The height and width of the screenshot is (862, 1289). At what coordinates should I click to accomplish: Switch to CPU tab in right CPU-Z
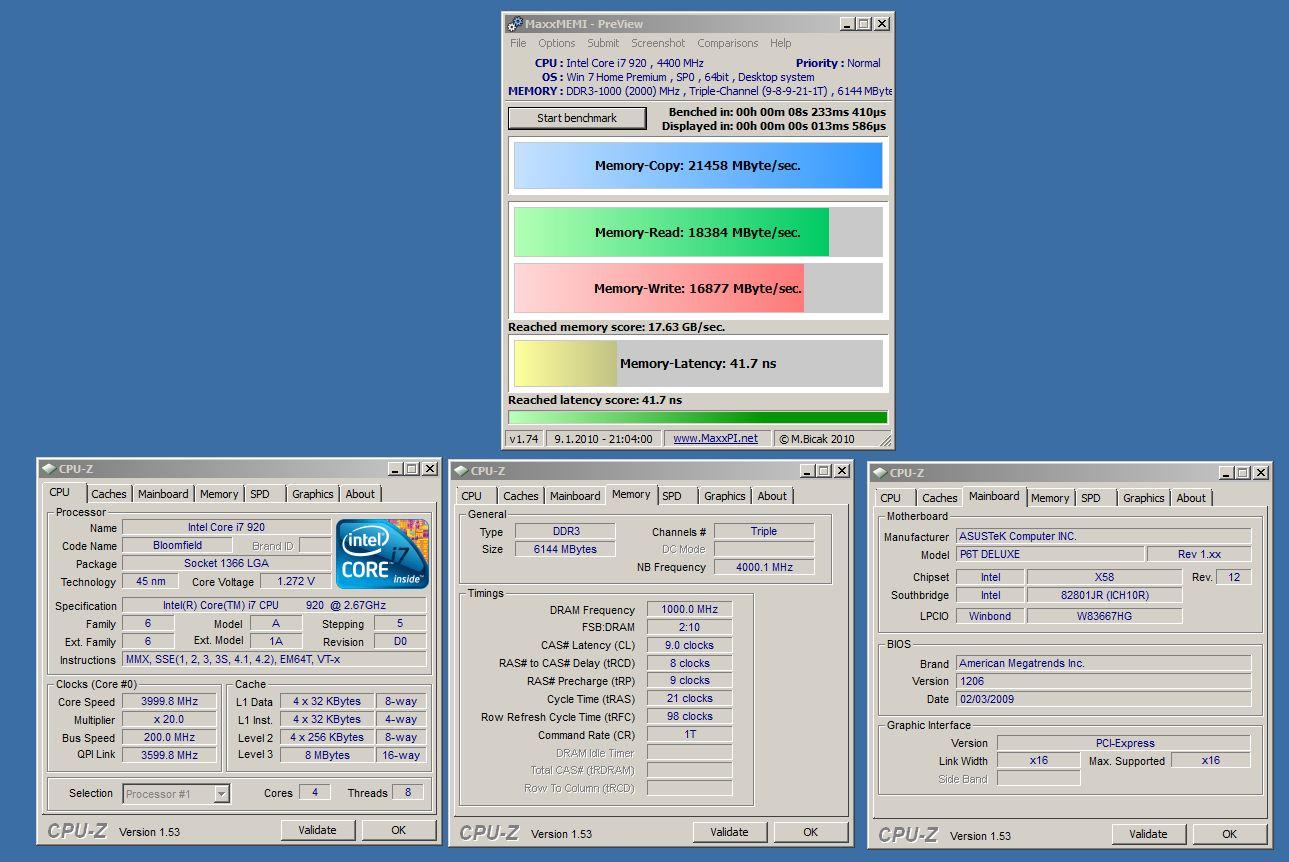891,498
